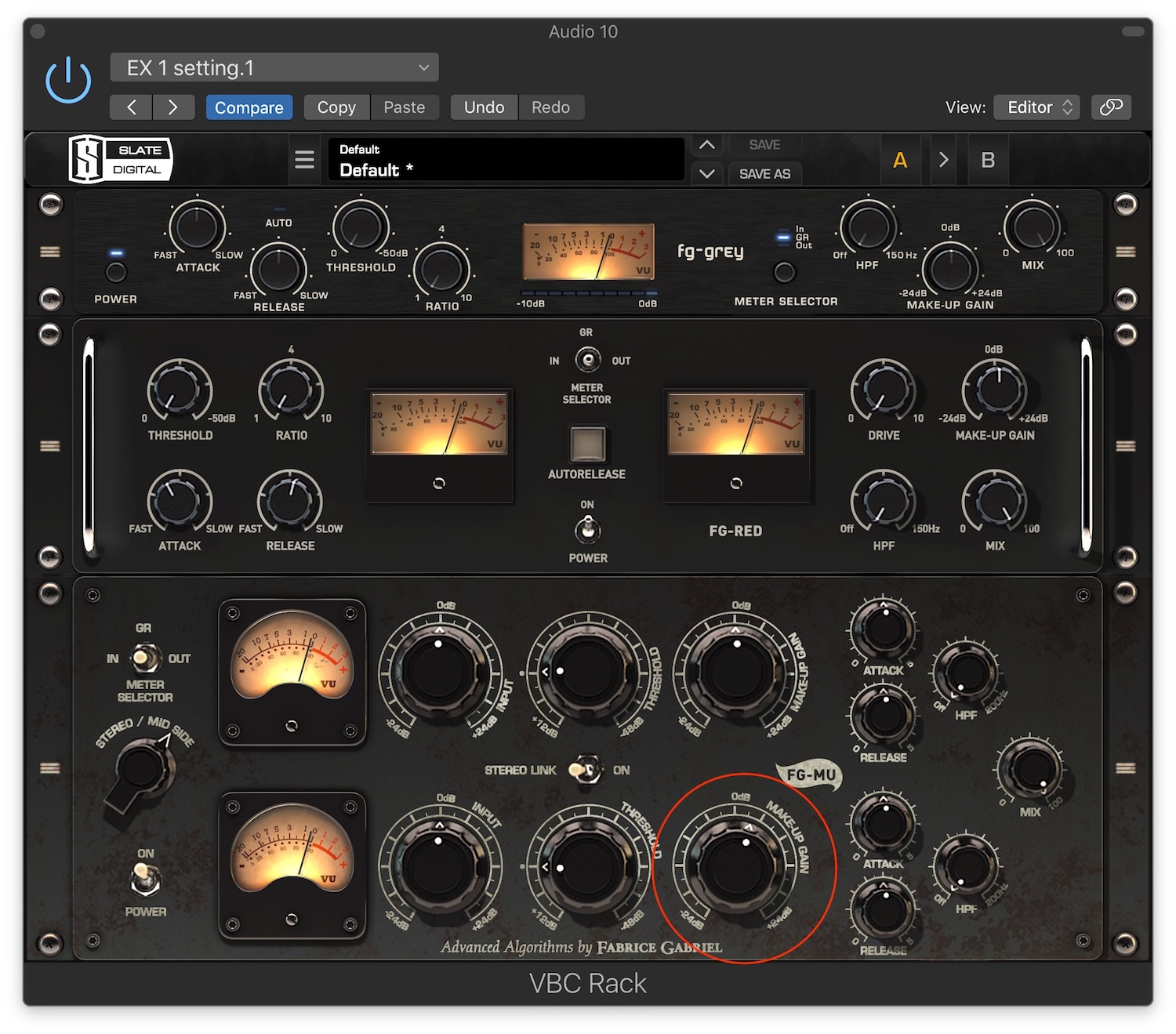Click the Redo button
Image resolution: width=1176 pixels, height=1034 pixels.
551,107
